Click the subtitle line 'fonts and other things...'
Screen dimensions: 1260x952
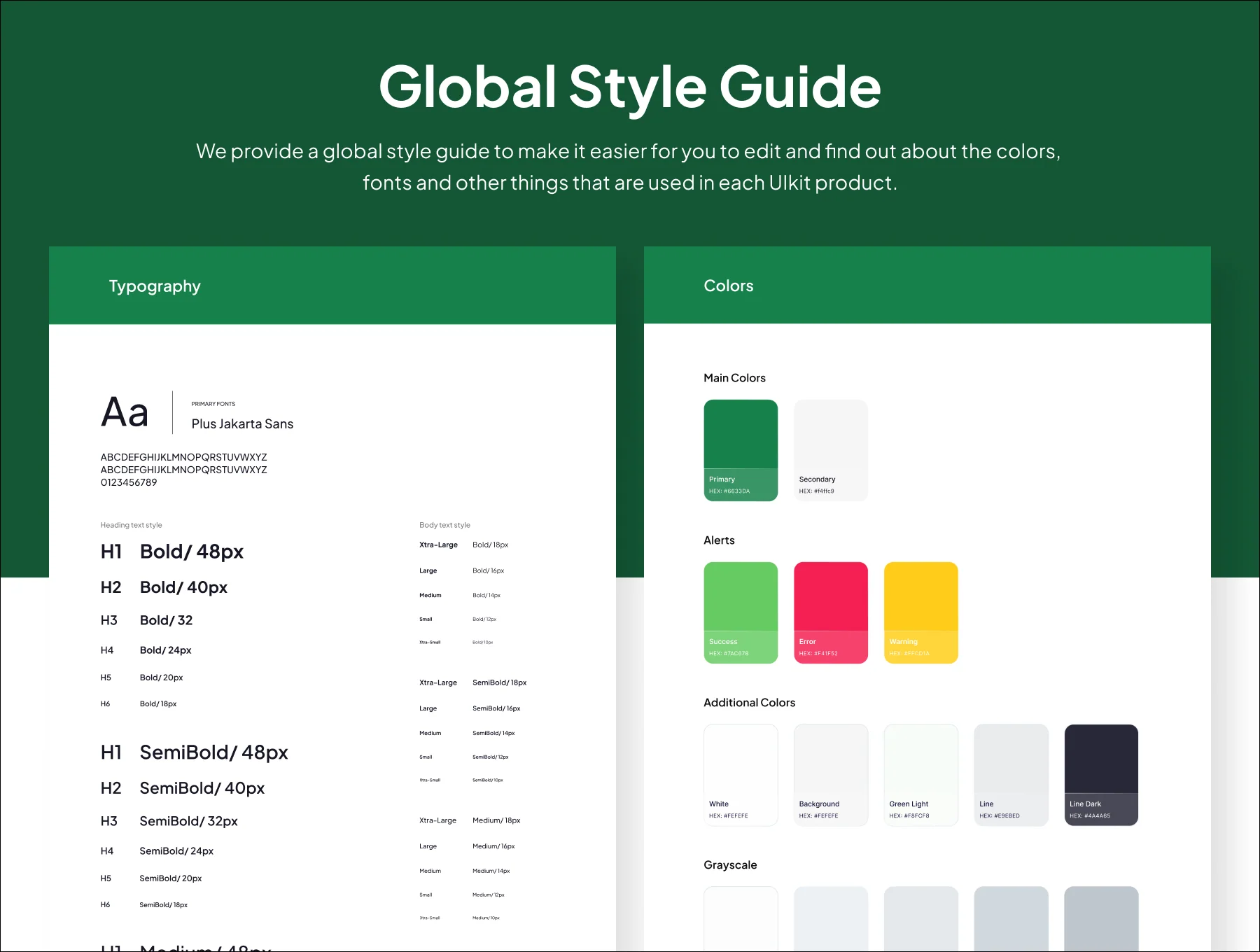(629, 183)
